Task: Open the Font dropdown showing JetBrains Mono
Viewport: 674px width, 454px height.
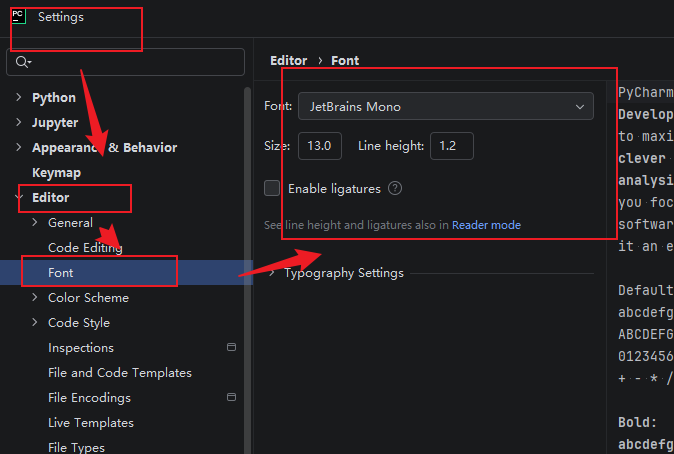Action: click(446, 106)
